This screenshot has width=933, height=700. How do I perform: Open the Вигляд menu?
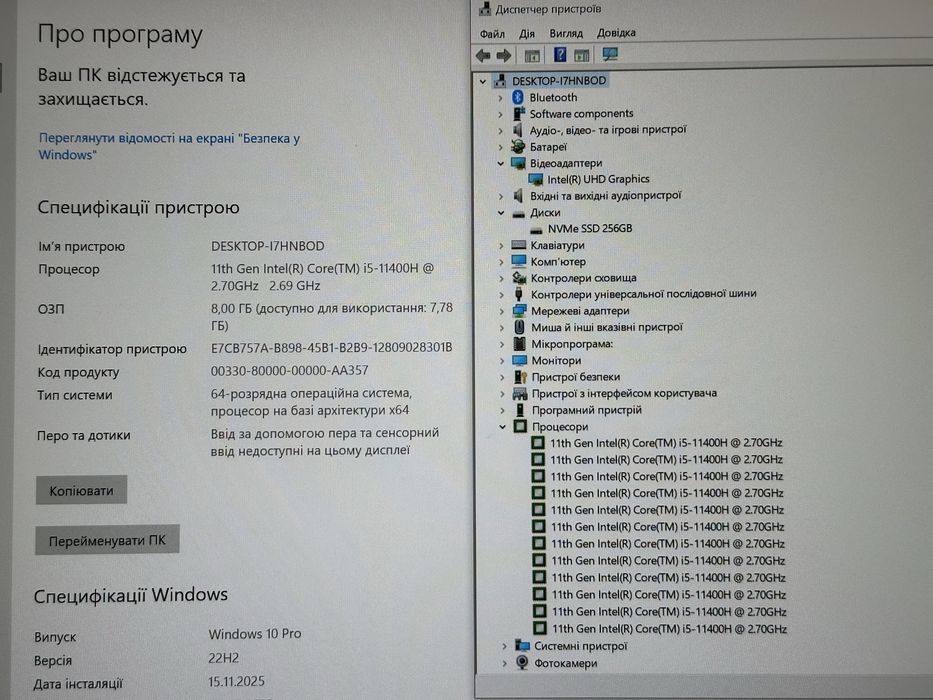pyautogui.click(x=566, y=33)
